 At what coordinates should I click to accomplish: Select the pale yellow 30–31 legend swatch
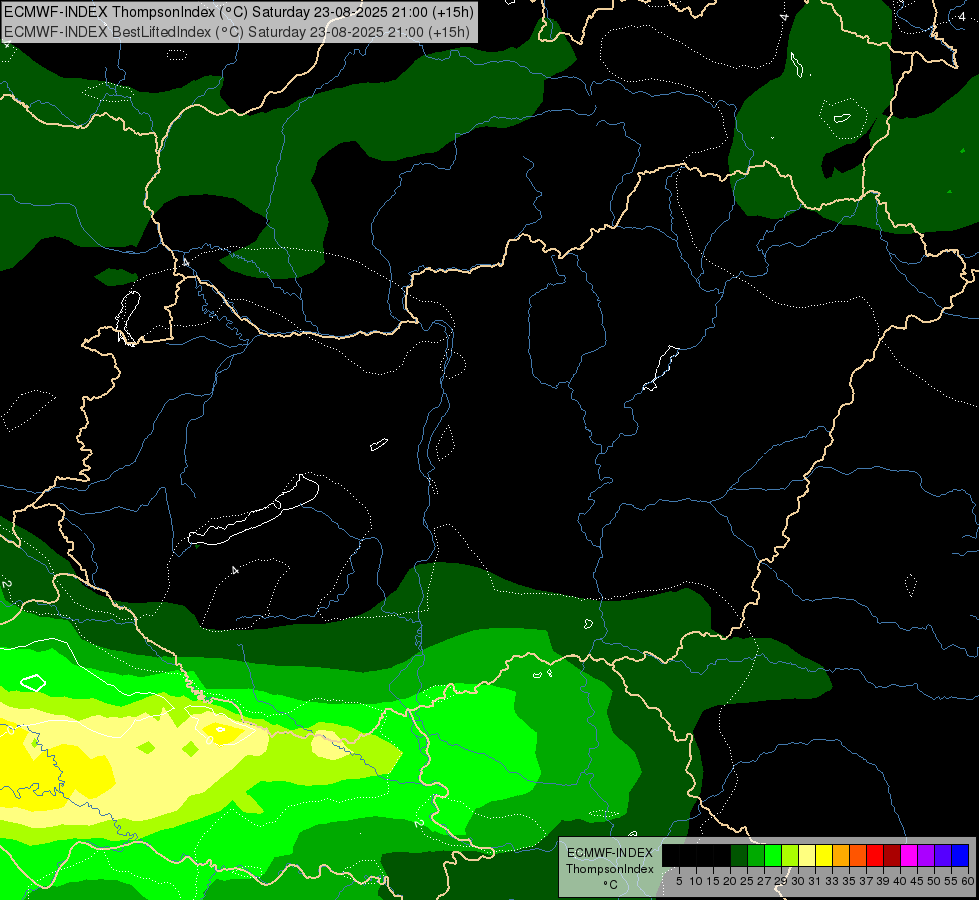tap(807, 855)
